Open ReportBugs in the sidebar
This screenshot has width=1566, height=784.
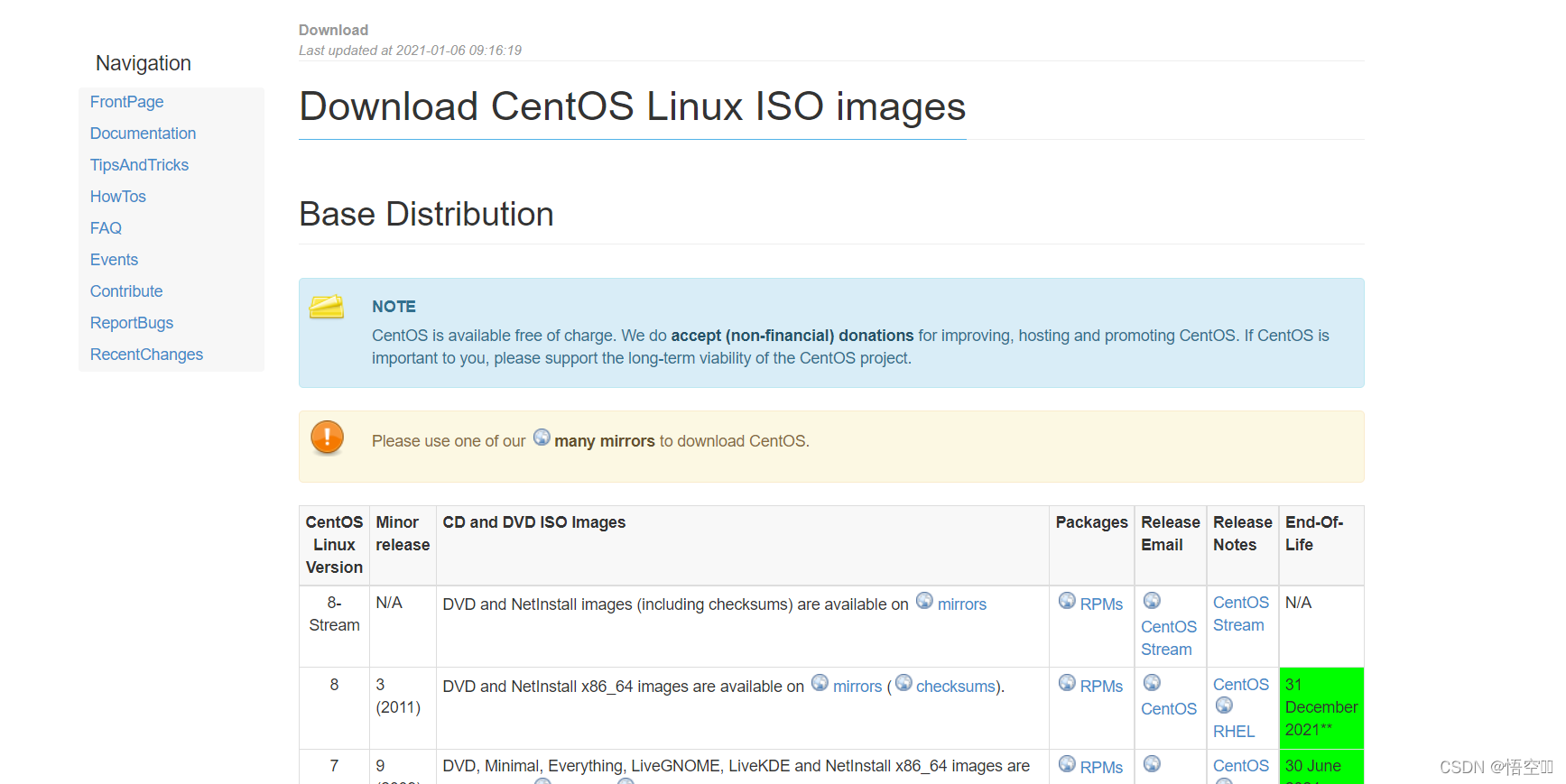[x=131, y=323]
